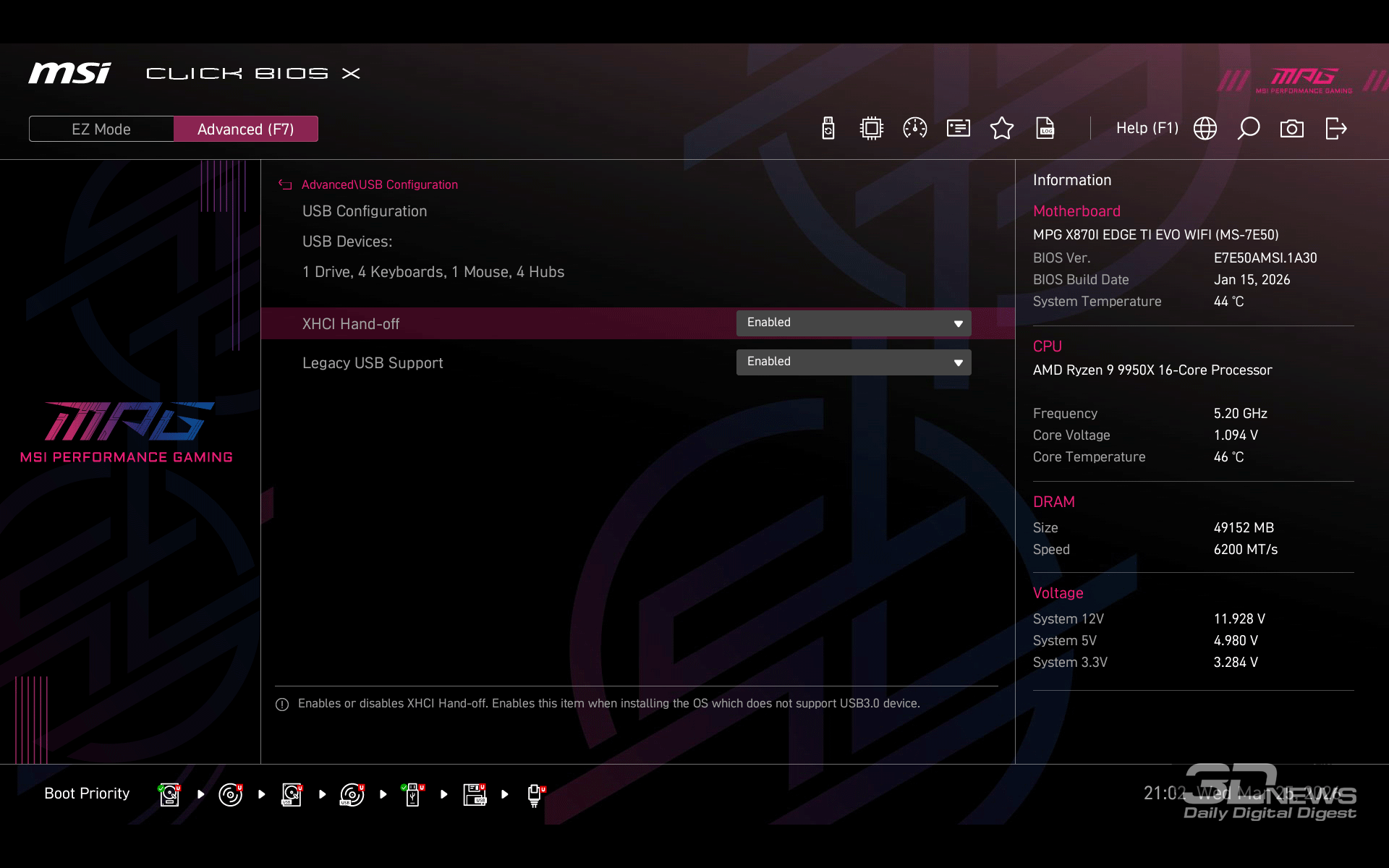Image resolution: width=1389 pixels, height=868 pixels.
Task: Click the star Favorites icon
Action: [x=1002, y=129]
